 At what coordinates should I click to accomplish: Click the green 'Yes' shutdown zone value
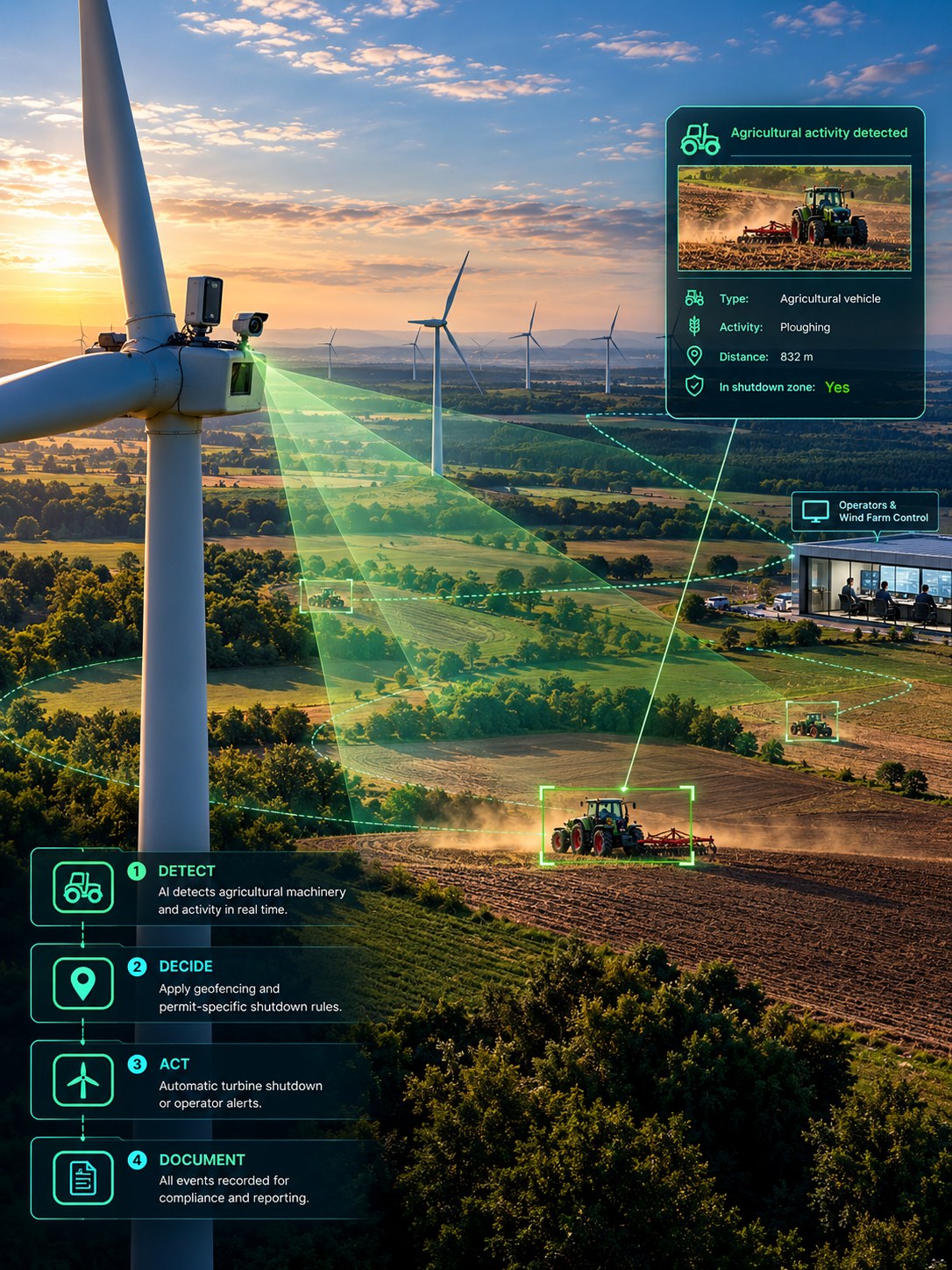(837, 387)
